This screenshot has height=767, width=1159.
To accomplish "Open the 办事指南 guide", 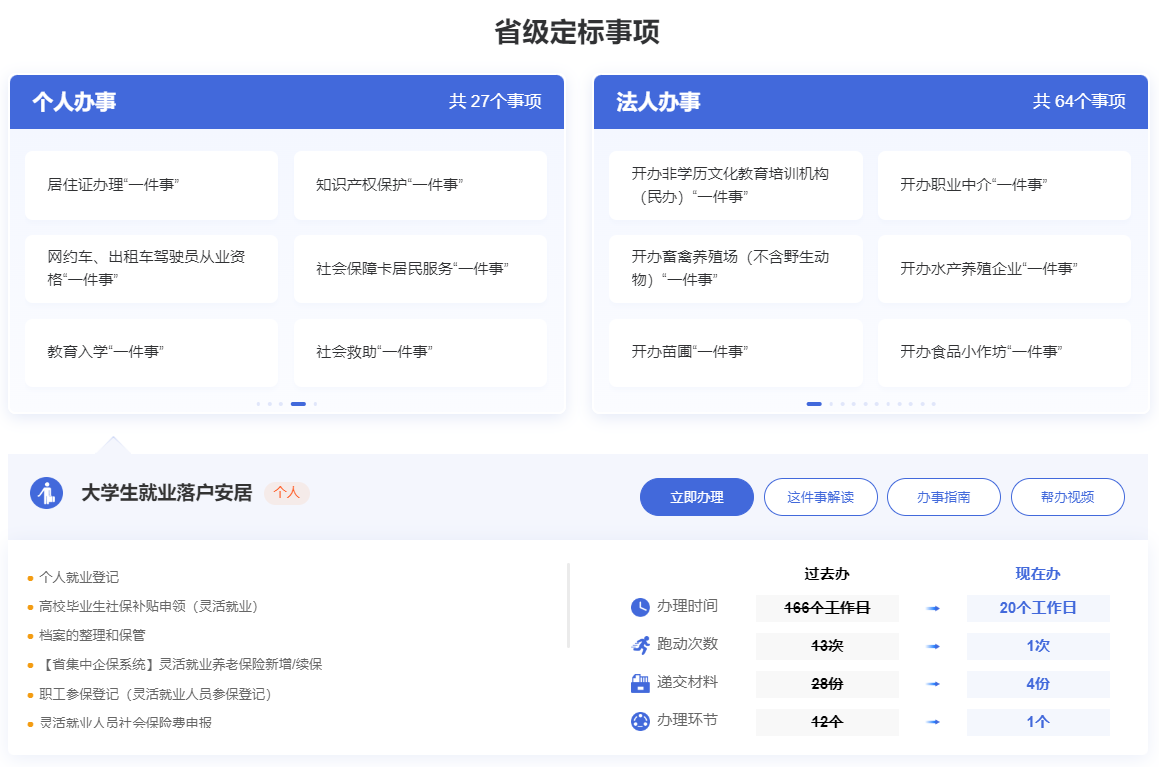I will click(943, 497).
